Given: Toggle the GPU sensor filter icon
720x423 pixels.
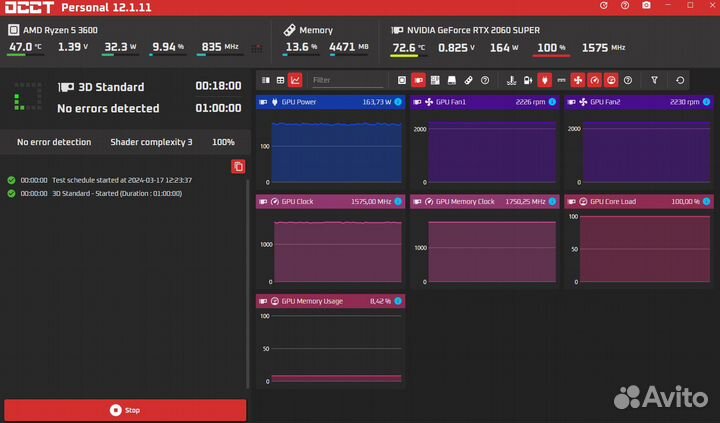Looking at the screenshot, I should click(x=418, y=80).
